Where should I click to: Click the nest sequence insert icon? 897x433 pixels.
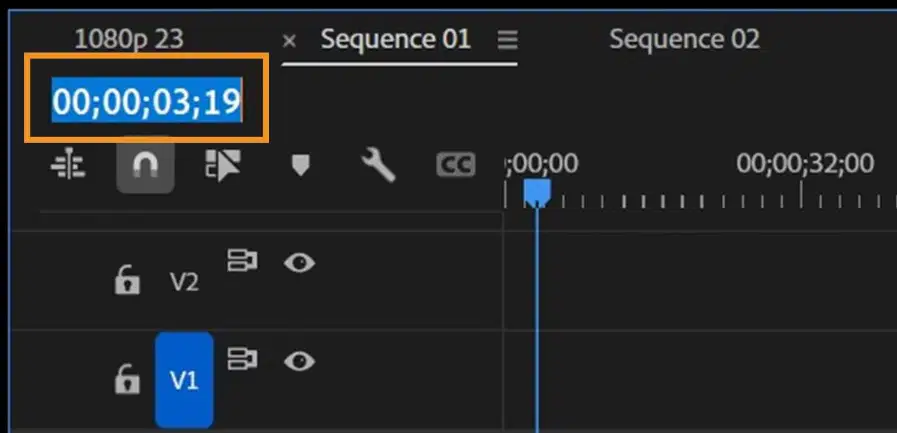(x=68, y=165)
